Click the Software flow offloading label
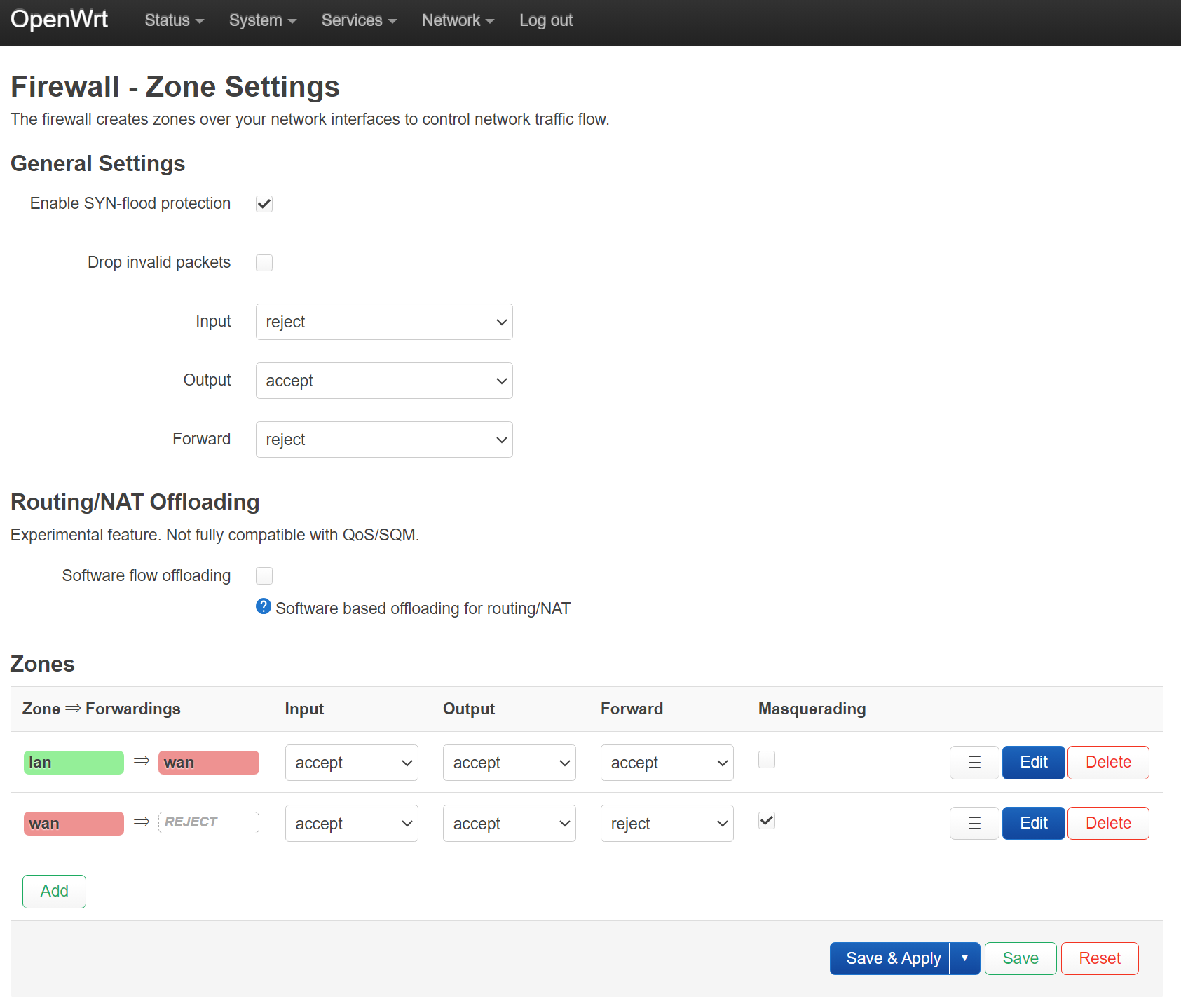This screenshot has width=1181, height=1008. (146, 576)
